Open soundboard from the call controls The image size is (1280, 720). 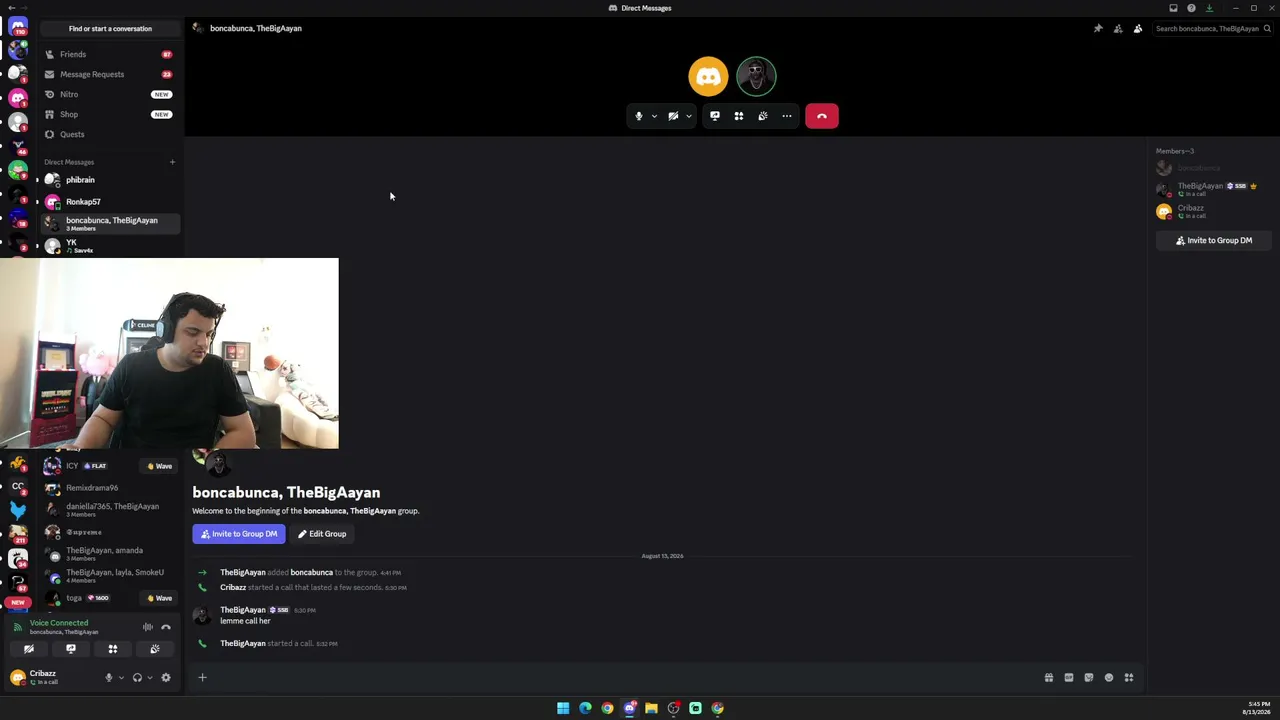pos(763,116)
